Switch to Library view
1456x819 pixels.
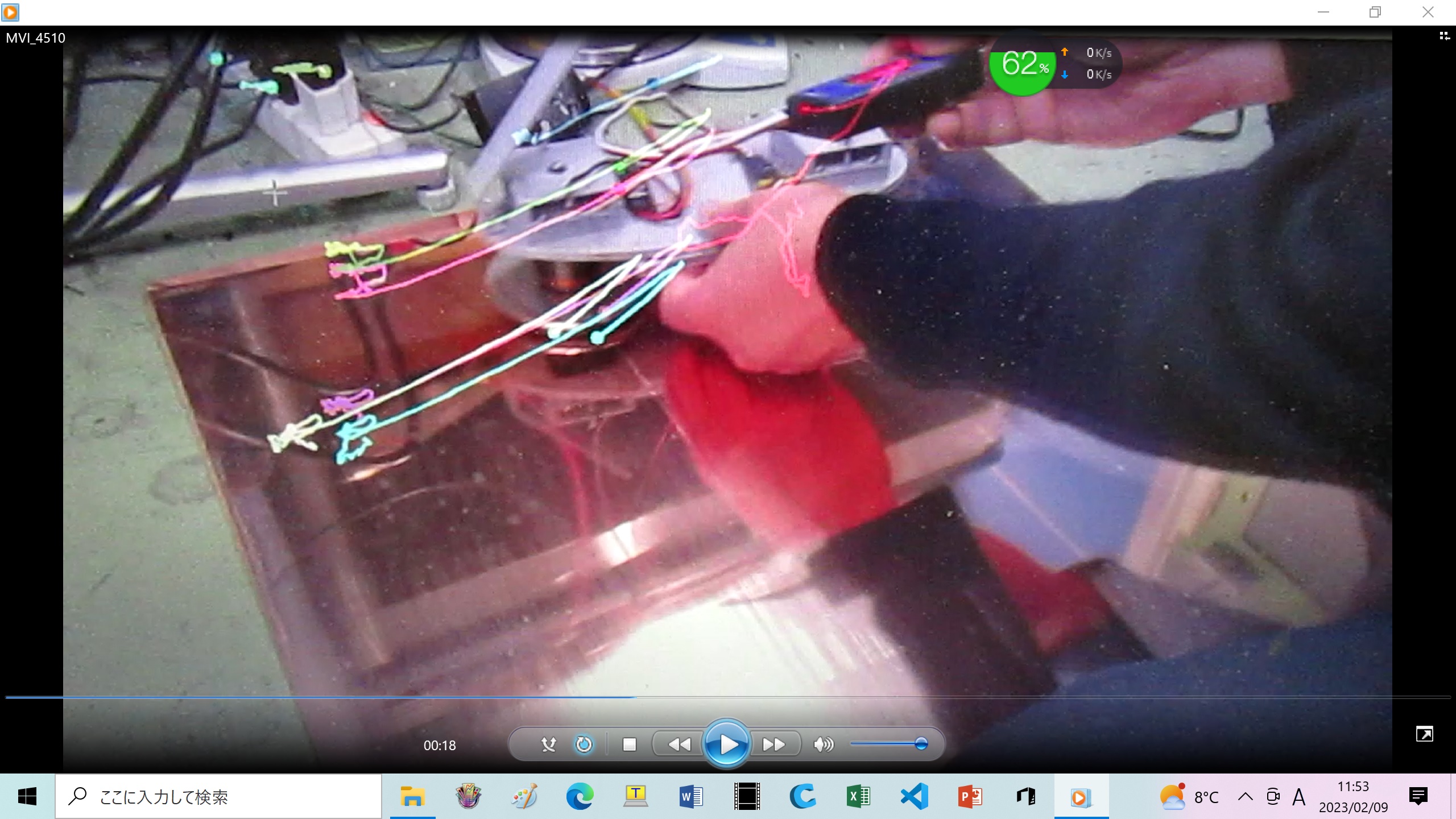(1445, 36)
